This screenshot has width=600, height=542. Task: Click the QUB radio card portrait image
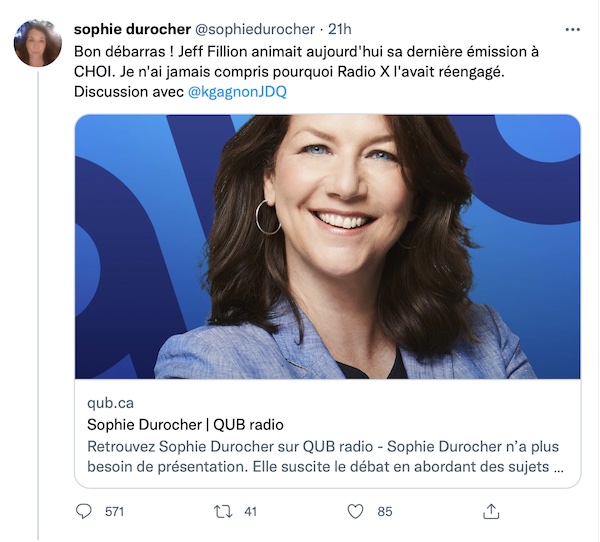pos(328,247)
